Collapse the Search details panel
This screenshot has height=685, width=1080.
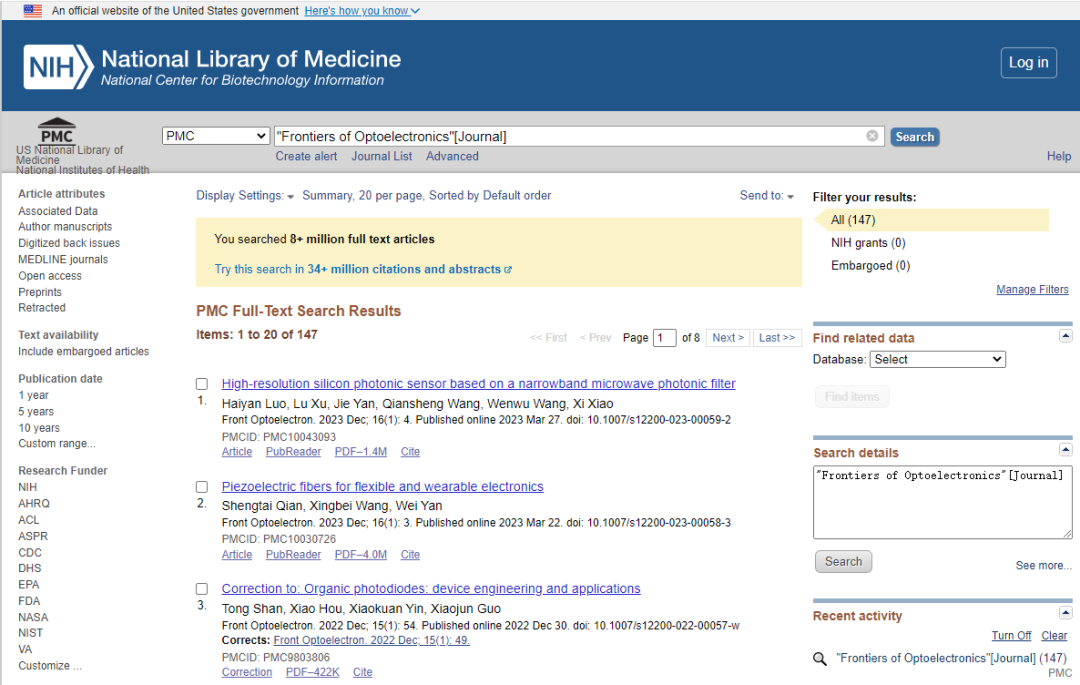pyautogui.click(x=1066, y=450)
